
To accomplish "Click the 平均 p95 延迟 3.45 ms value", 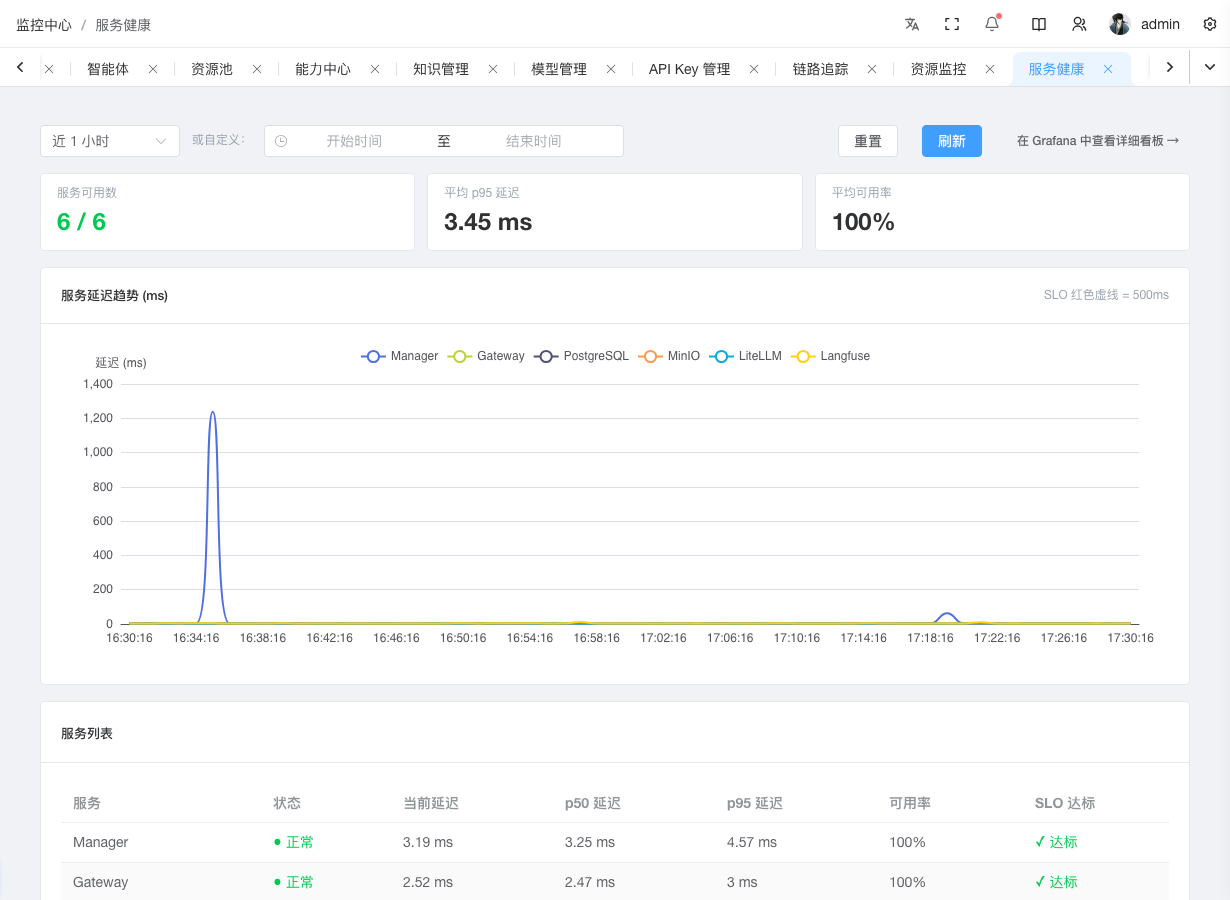I will (488, 222).
